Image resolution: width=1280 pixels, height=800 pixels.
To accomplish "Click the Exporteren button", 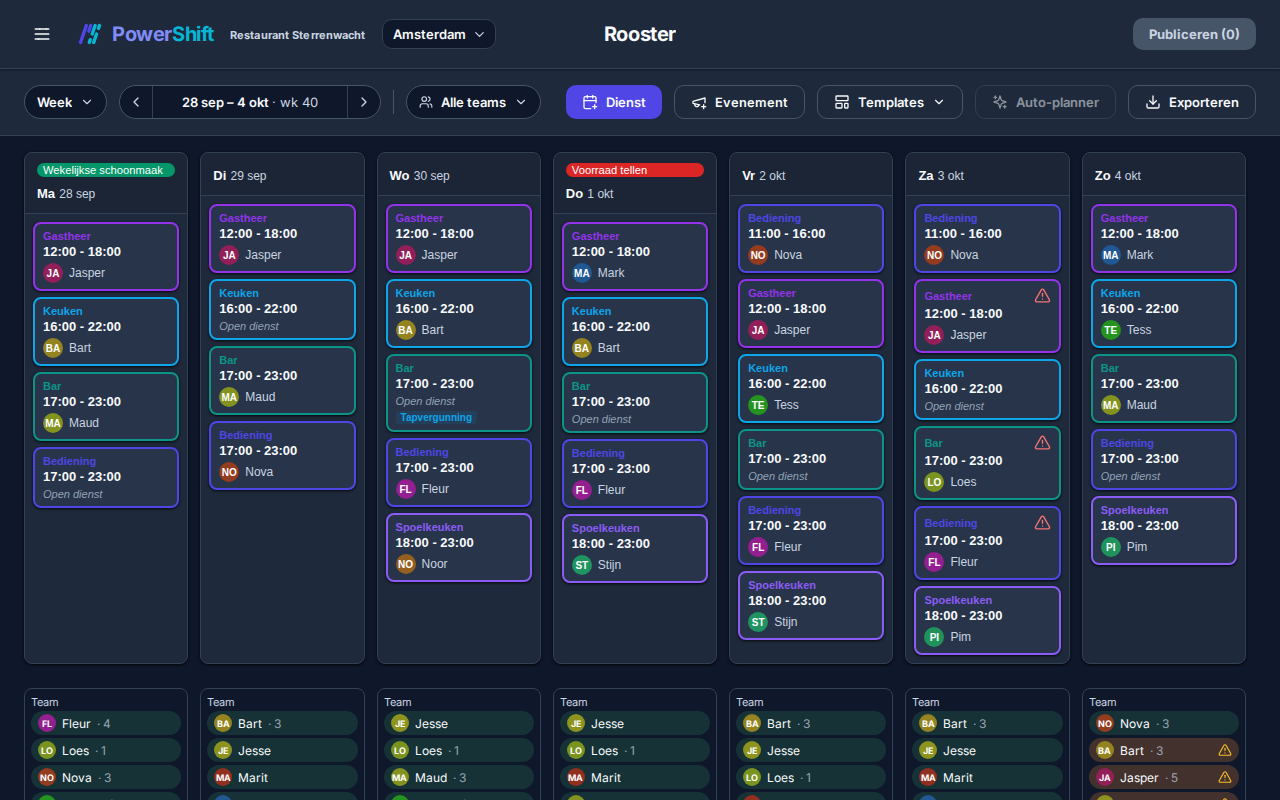I will coord(1192,102).
